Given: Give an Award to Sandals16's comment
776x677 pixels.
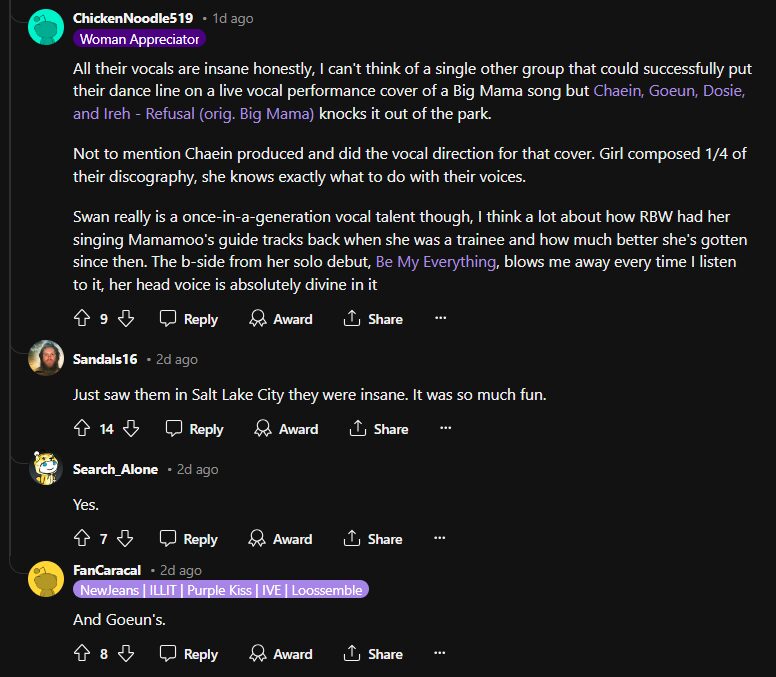Looking at the screenshot, I should [286, 429].
